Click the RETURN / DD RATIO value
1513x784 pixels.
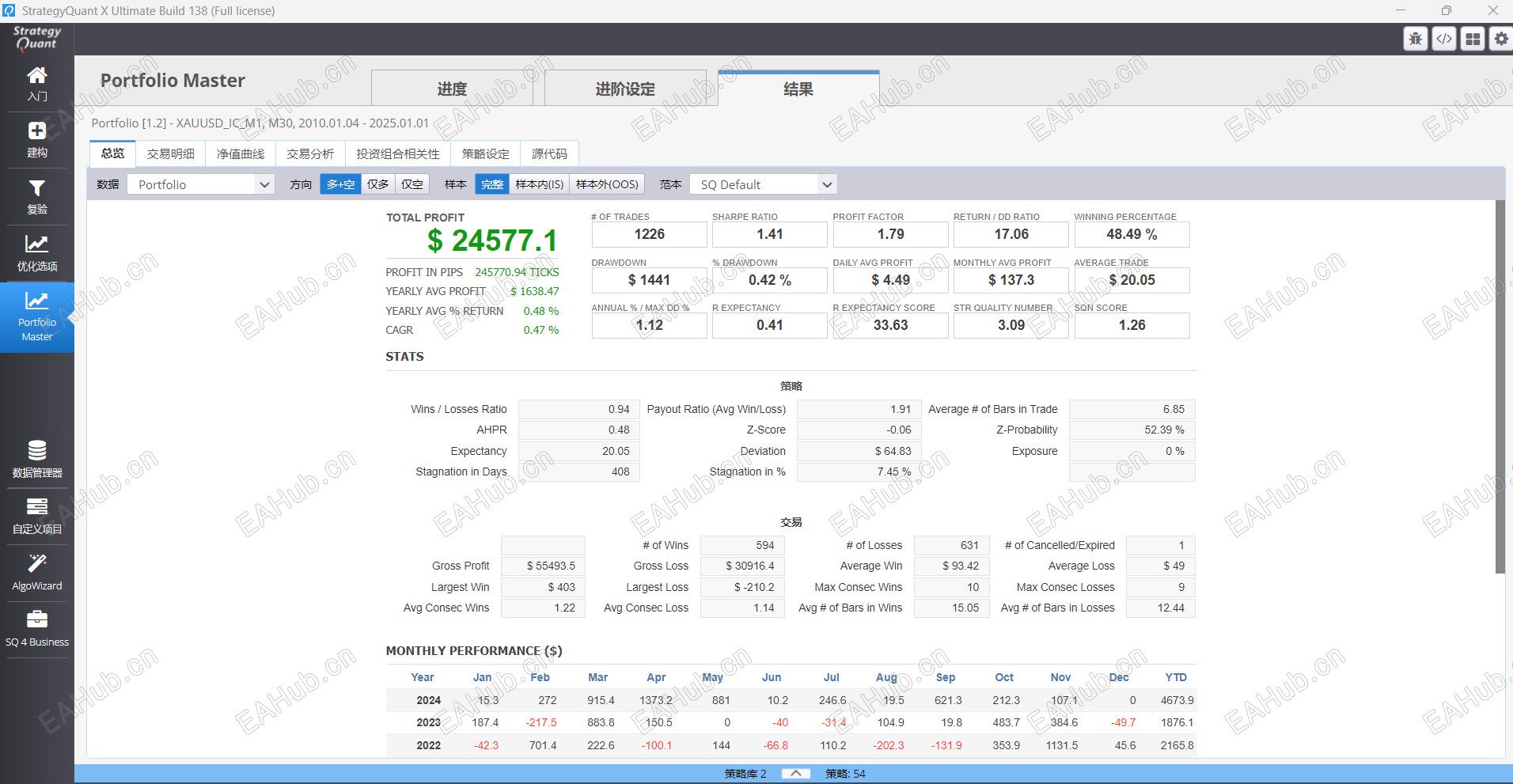click(x=1011, y=234)
